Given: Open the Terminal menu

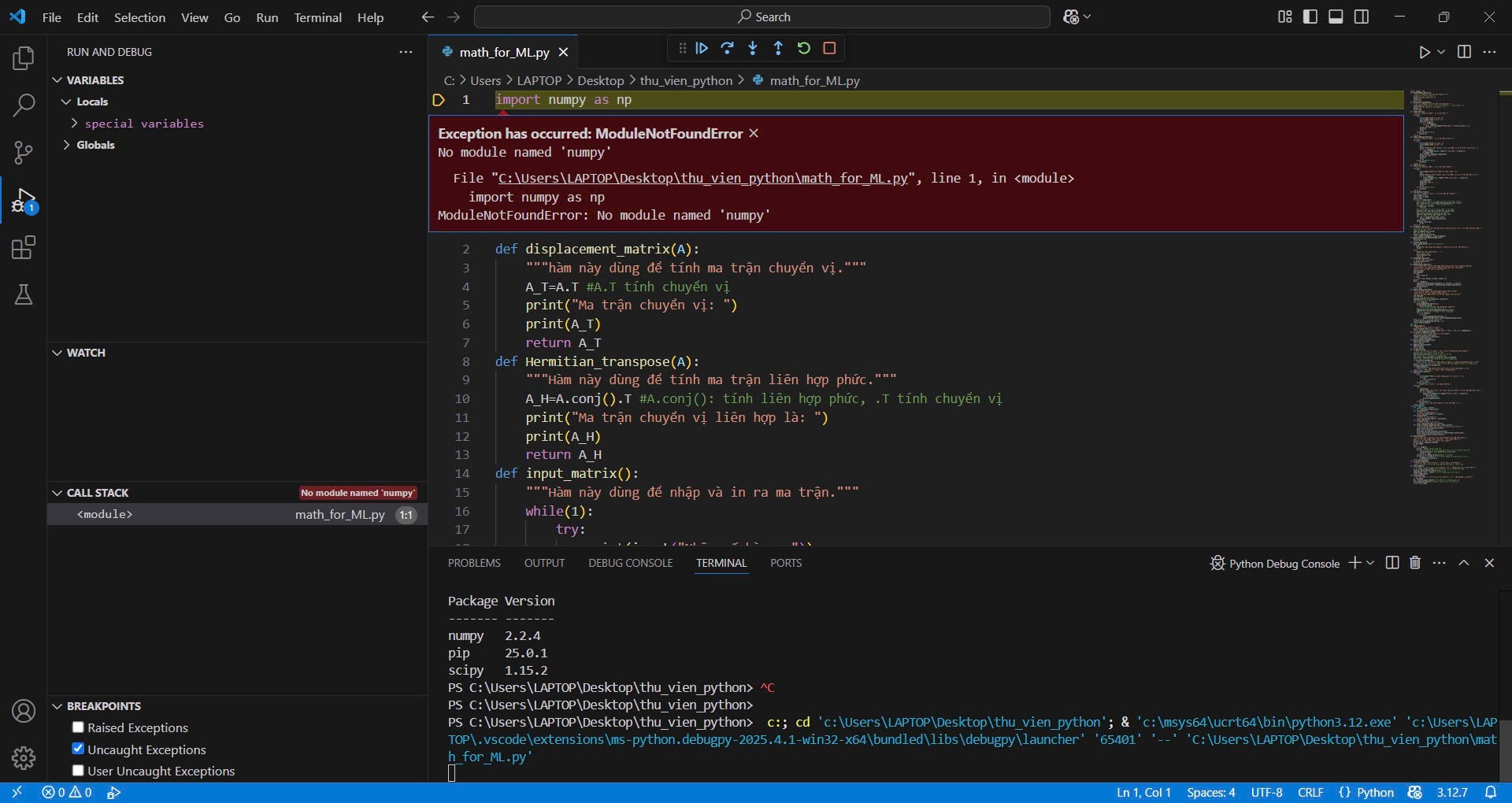Looking at the screenshot, I should pos(317,17).
